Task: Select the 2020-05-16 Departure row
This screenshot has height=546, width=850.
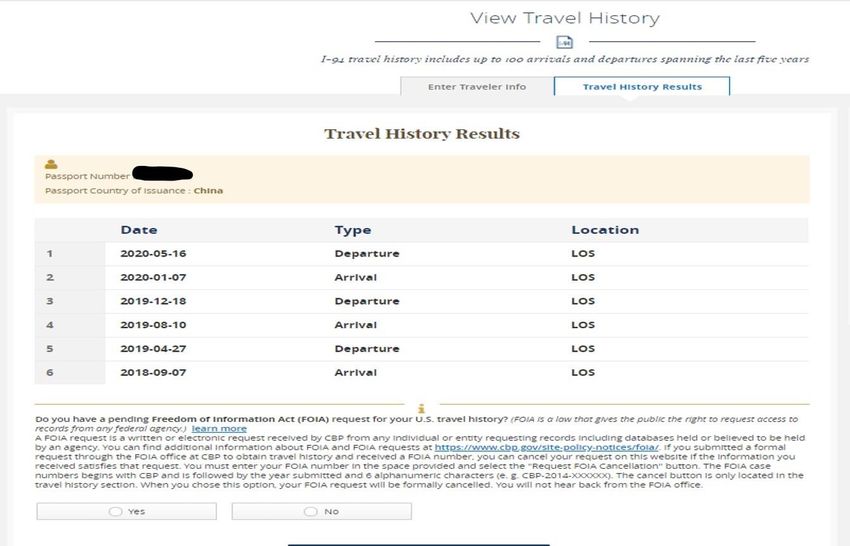Action: point(421,254)
